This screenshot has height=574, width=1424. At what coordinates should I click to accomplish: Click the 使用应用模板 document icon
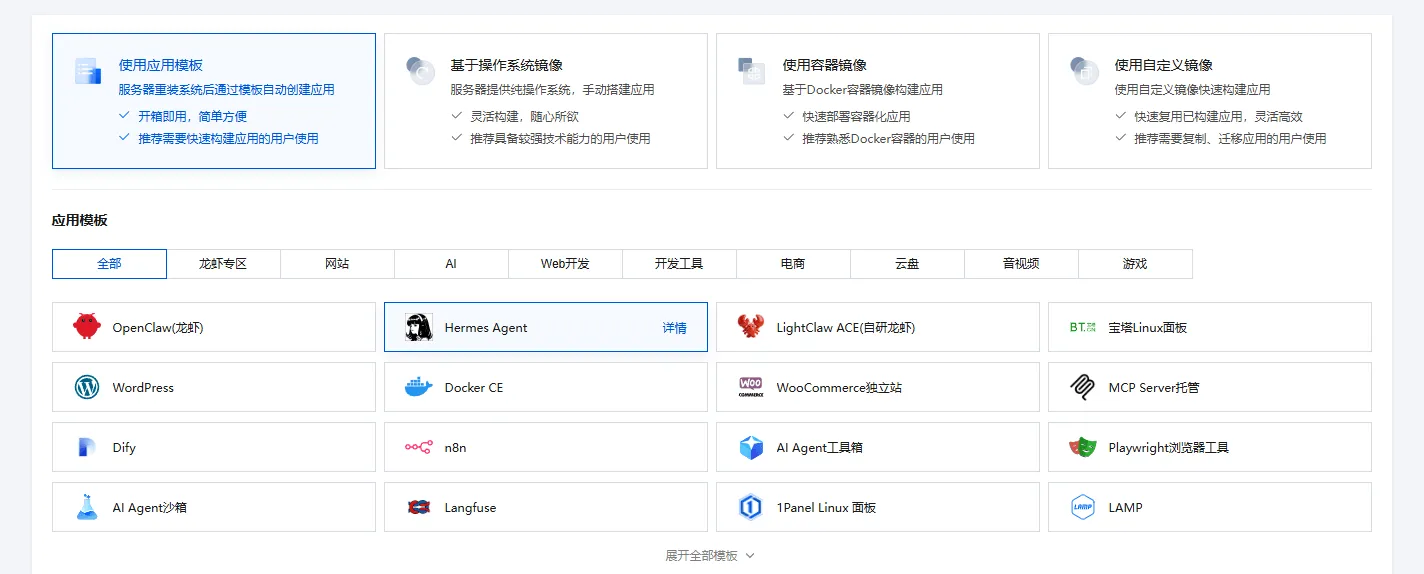[x=88, y=71]
